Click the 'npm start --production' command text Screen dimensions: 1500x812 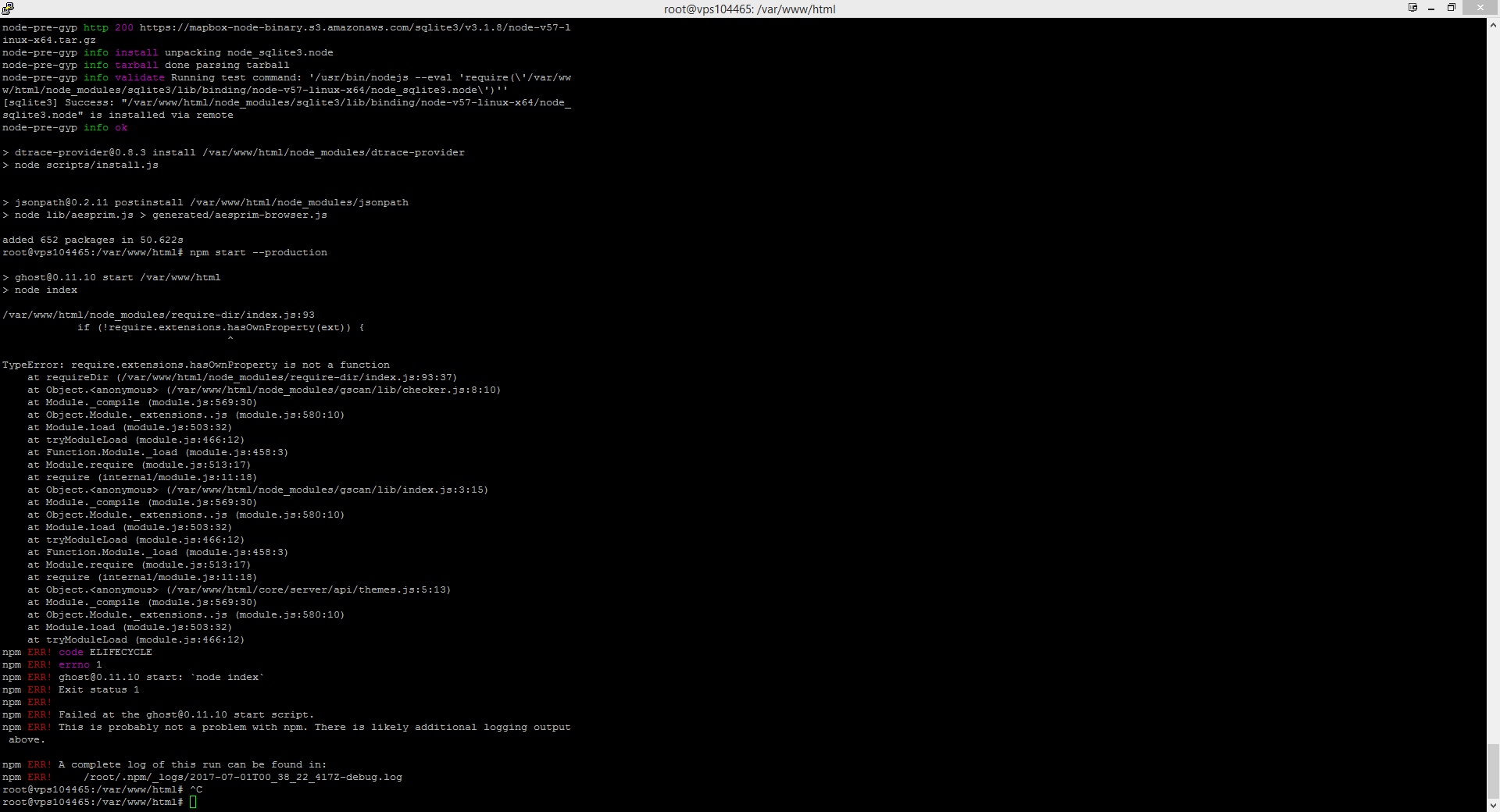[258, 253]
